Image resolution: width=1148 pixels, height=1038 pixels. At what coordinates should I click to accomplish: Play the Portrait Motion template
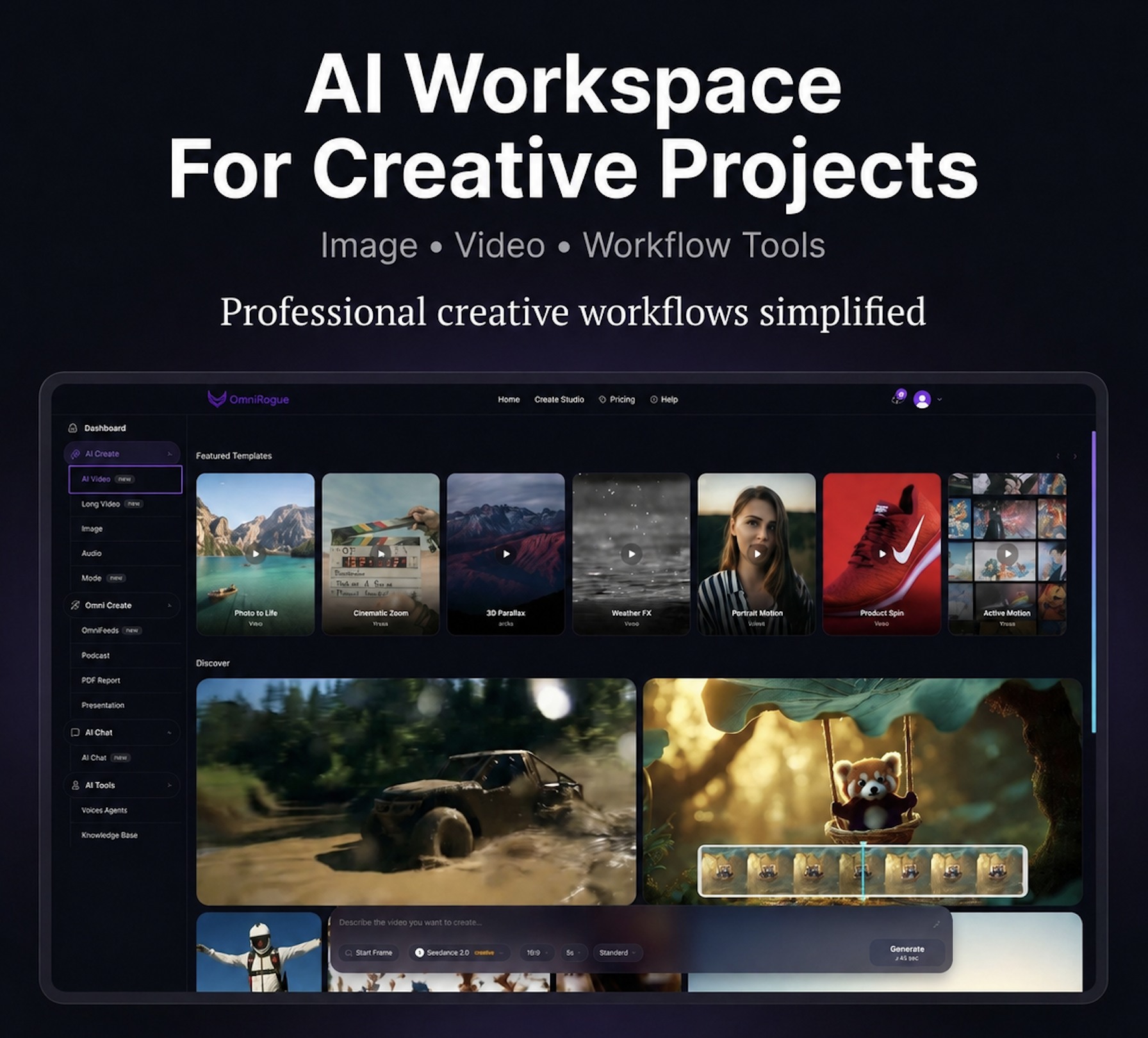757,554
